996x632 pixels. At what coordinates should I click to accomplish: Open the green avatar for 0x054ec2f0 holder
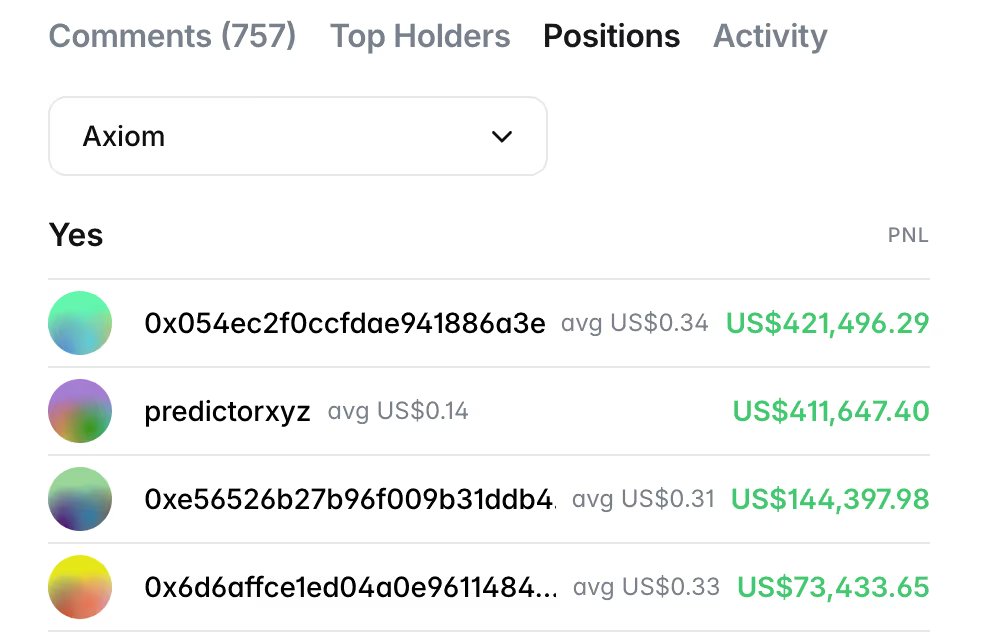coord(79,323)
